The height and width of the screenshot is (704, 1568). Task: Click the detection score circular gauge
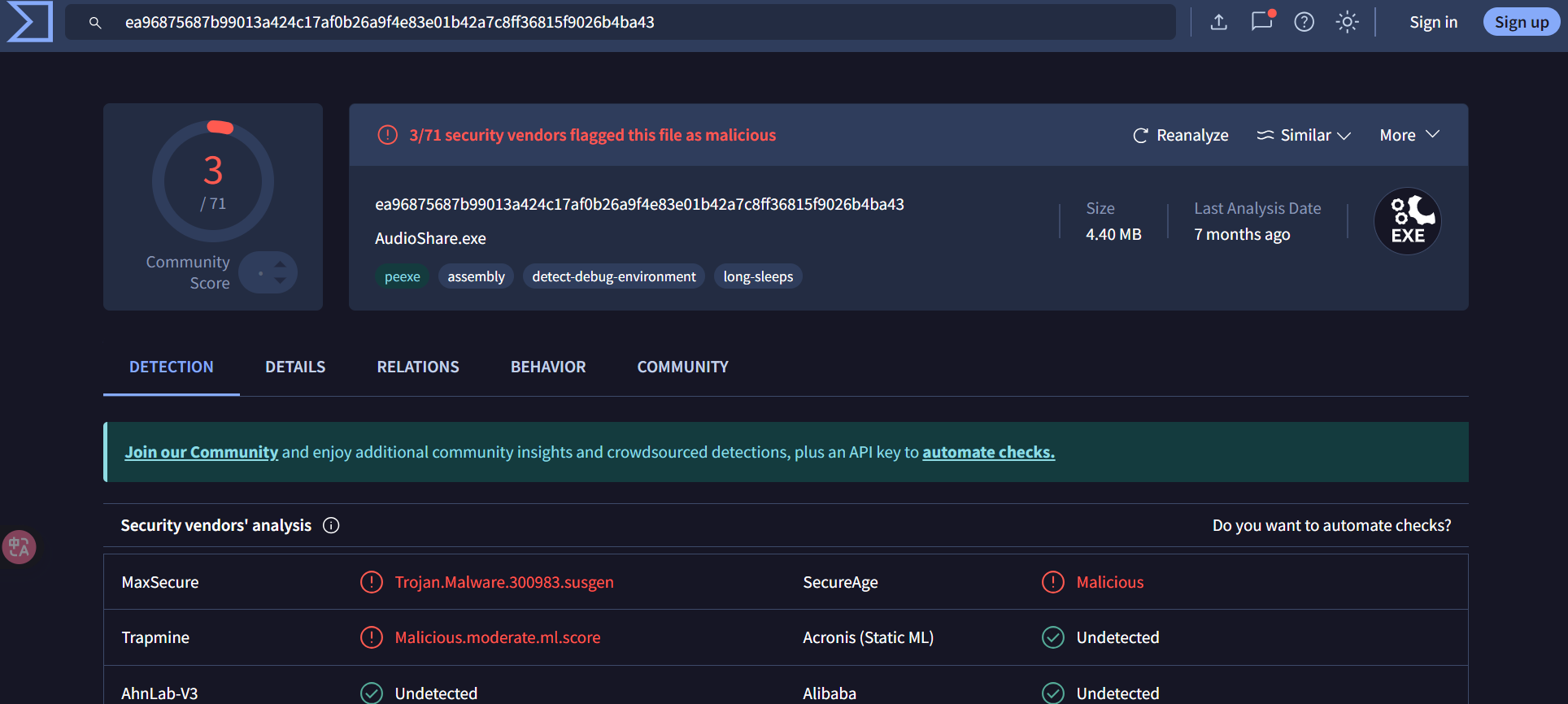tap(213, 180)
